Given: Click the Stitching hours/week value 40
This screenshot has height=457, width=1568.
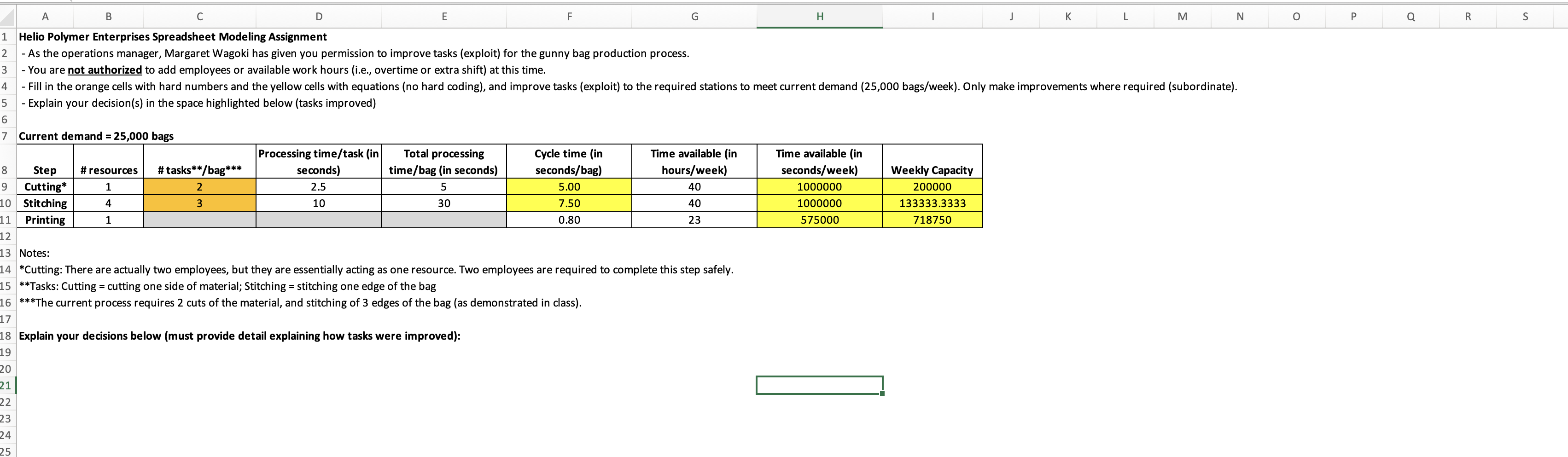Looking at the screenshot, I should click(x=694, y=203).
